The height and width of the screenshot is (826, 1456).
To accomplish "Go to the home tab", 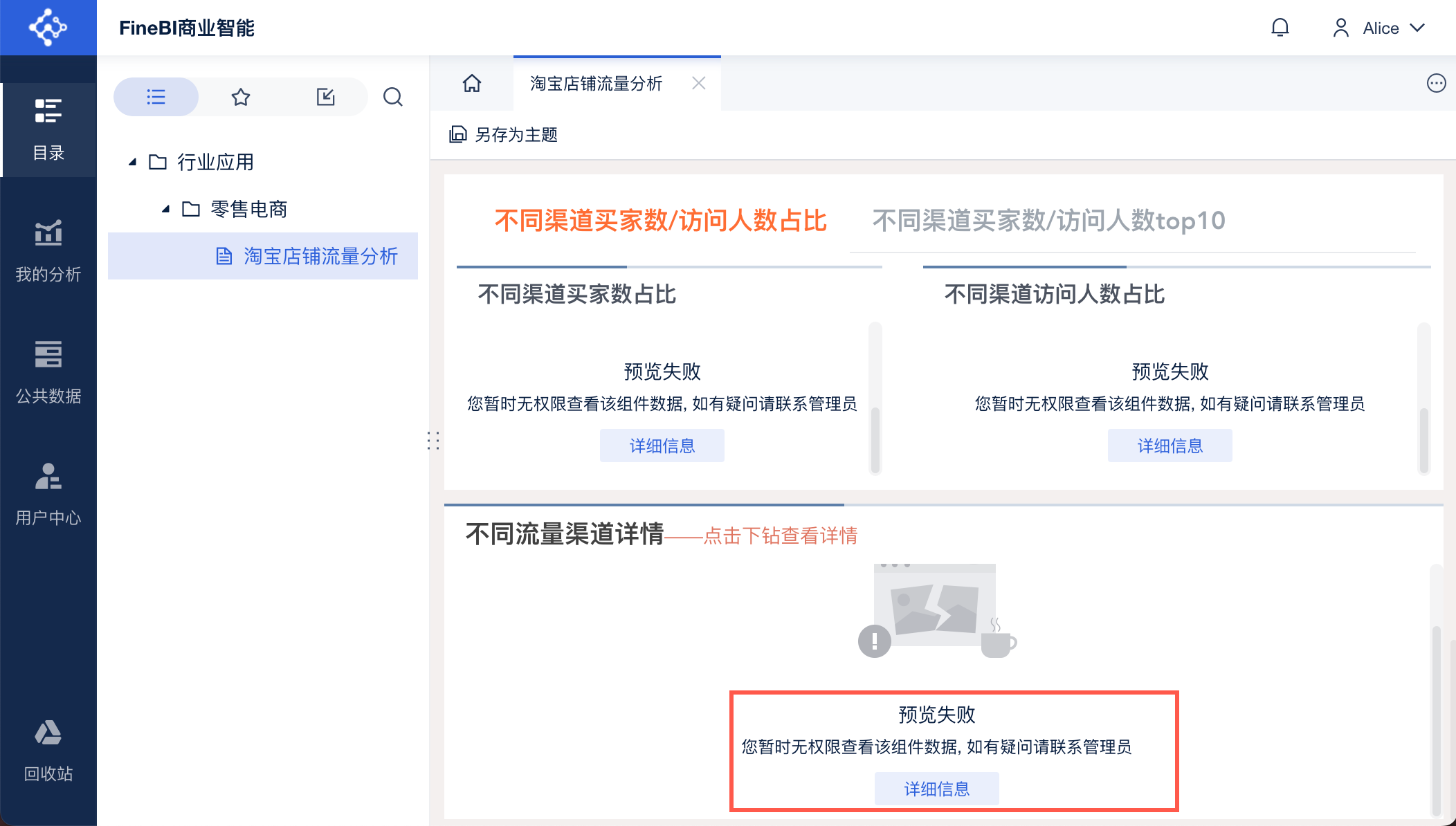I will click(472, 83).
